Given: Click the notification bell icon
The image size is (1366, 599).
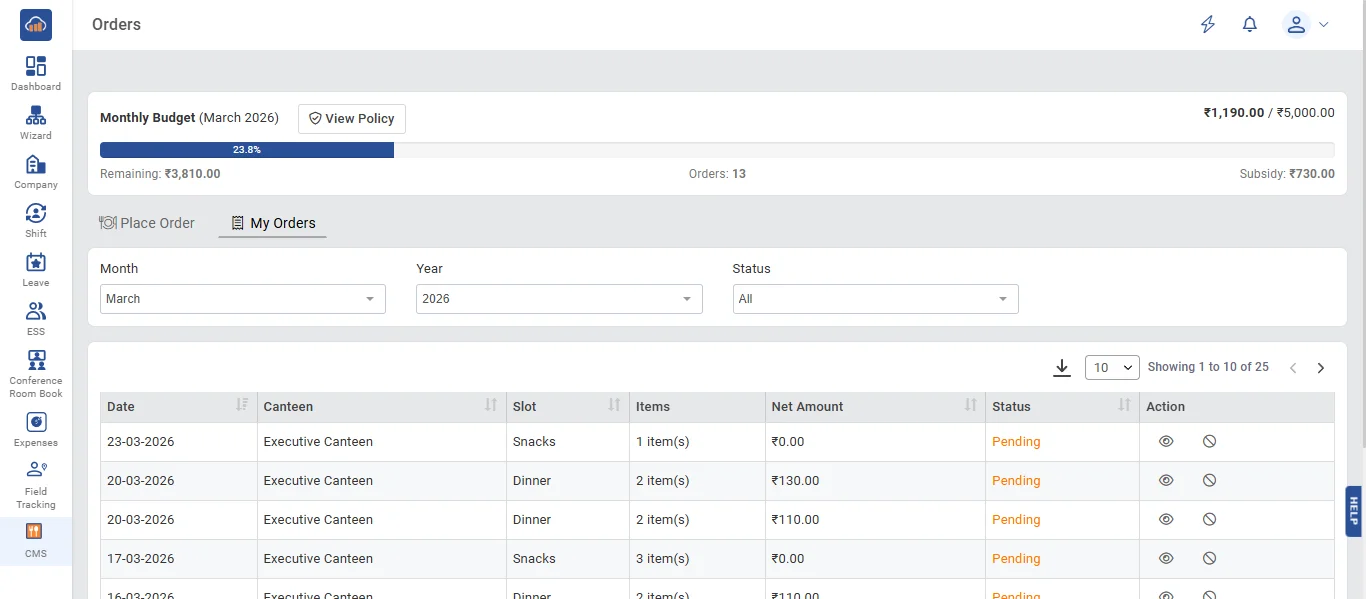Looking at the screenshot, I should tap(1250, 25).
